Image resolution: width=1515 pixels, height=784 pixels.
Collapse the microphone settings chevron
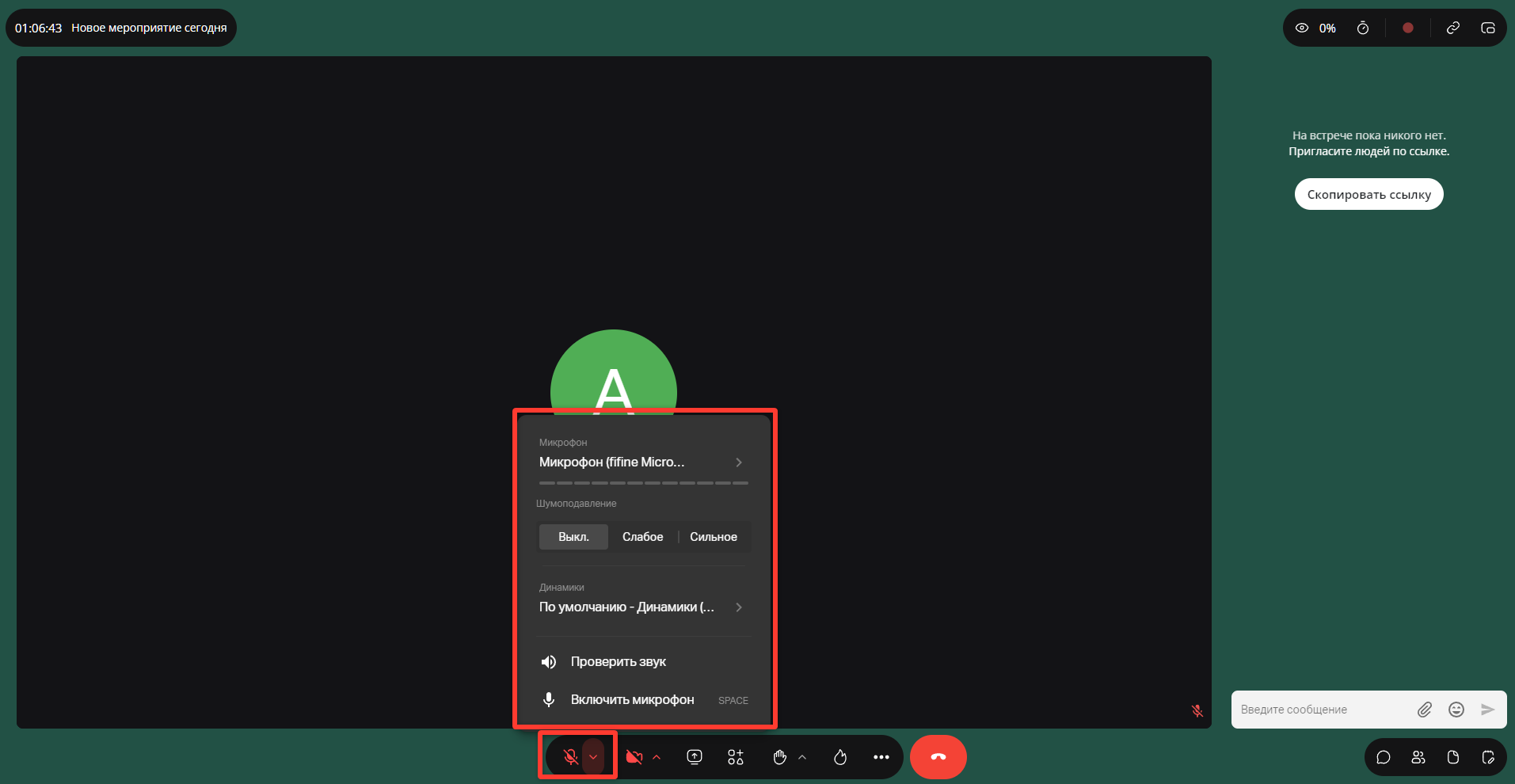click(x=593, y=757)
